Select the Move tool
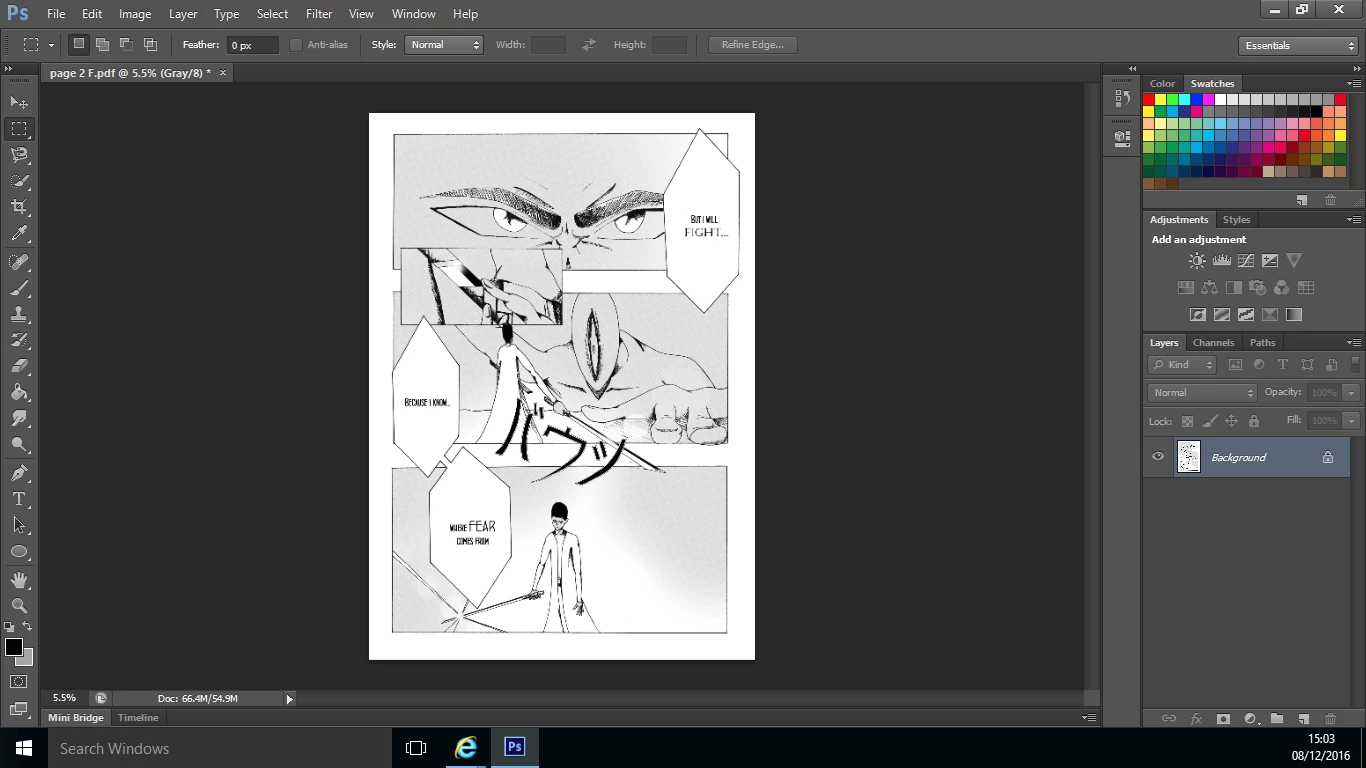Image resolution: width=1366 pixels, height=768 pixels. 19,102
